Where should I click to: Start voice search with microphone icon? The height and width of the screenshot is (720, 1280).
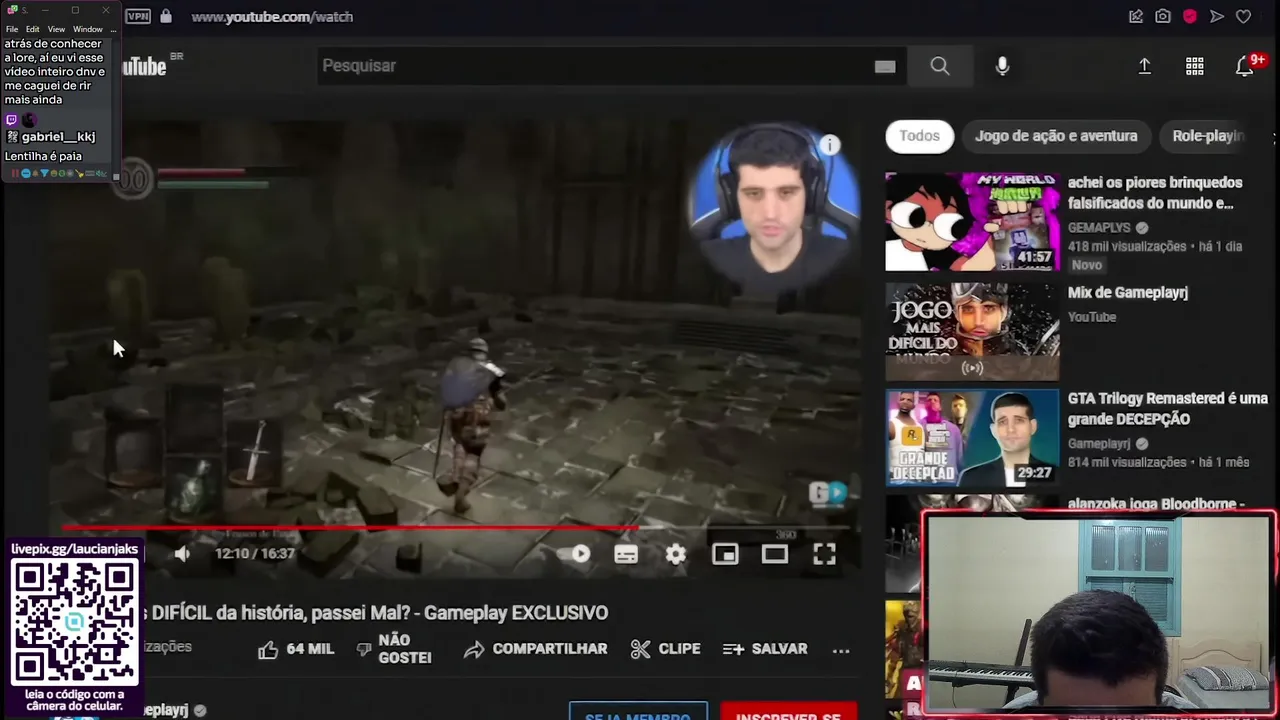[x=1002, y=66]
